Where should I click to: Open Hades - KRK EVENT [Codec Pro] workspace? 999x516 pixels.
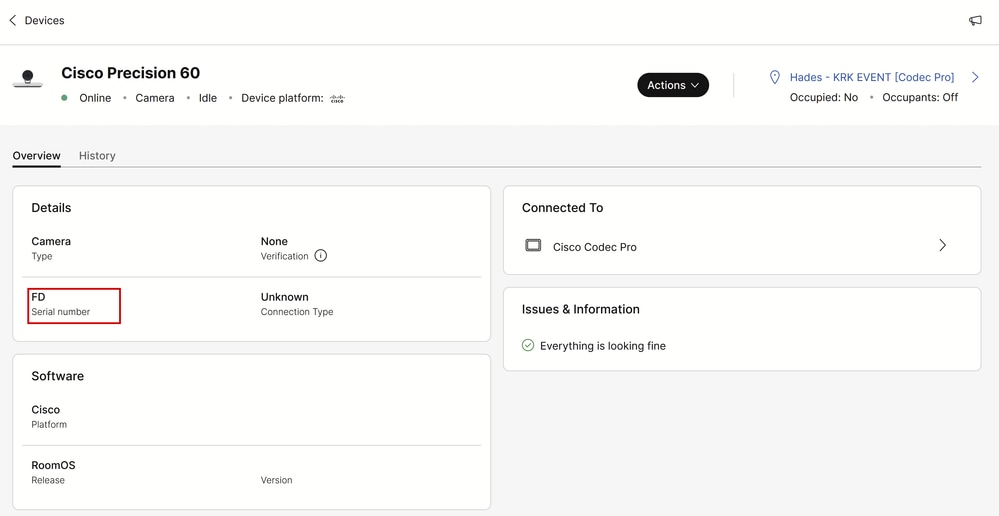point(872,77)
